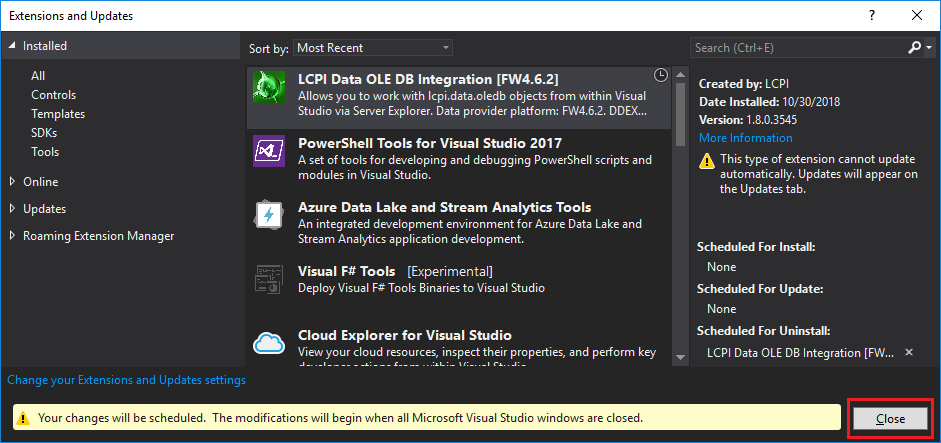
Task: Click the scheduled uninstall LCPI entry text
Action: point(801,352)
